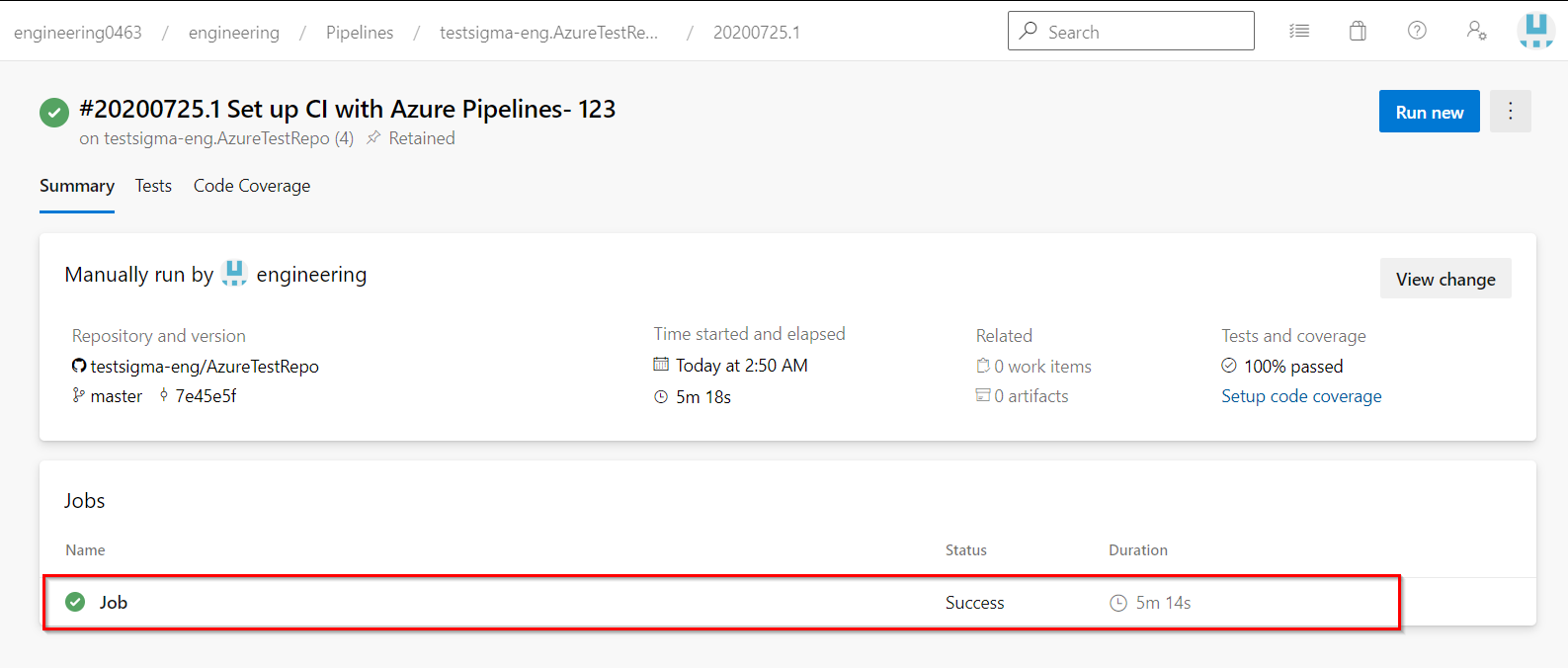Go to engineering0463 breadcrumb
Screen dimensions: 1568x668
(78, 33)
